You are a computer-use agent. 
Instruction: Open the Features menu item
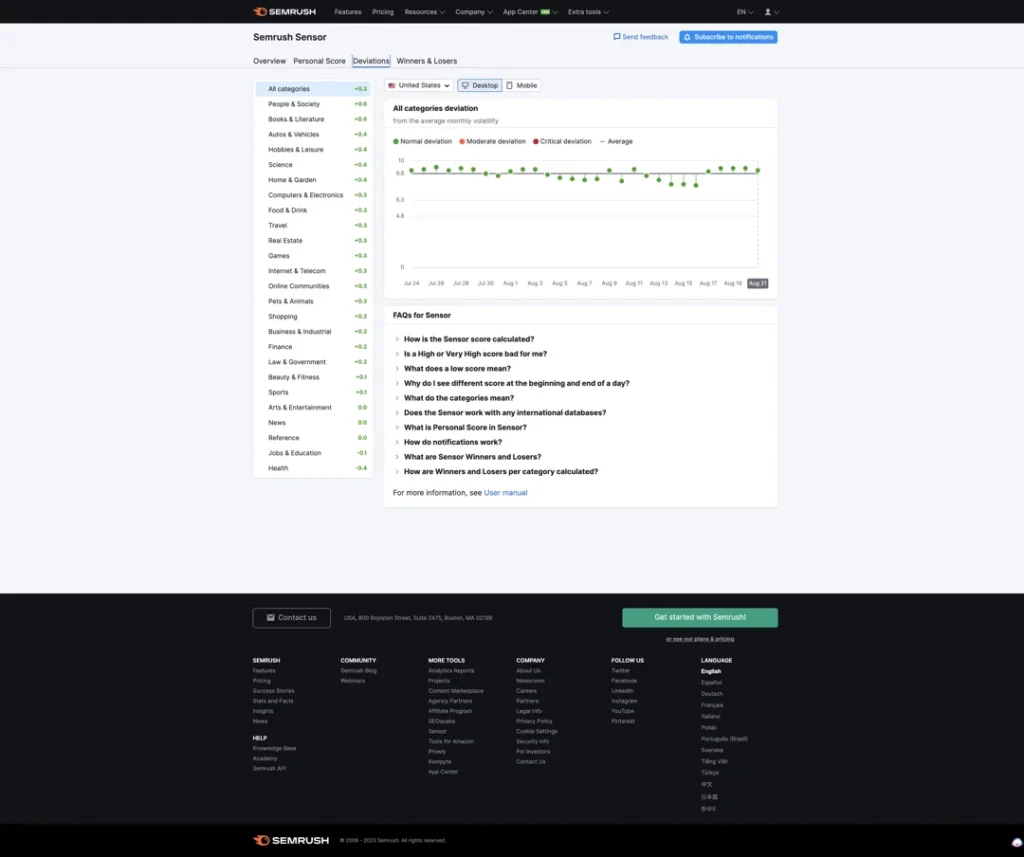coord(347,12)
